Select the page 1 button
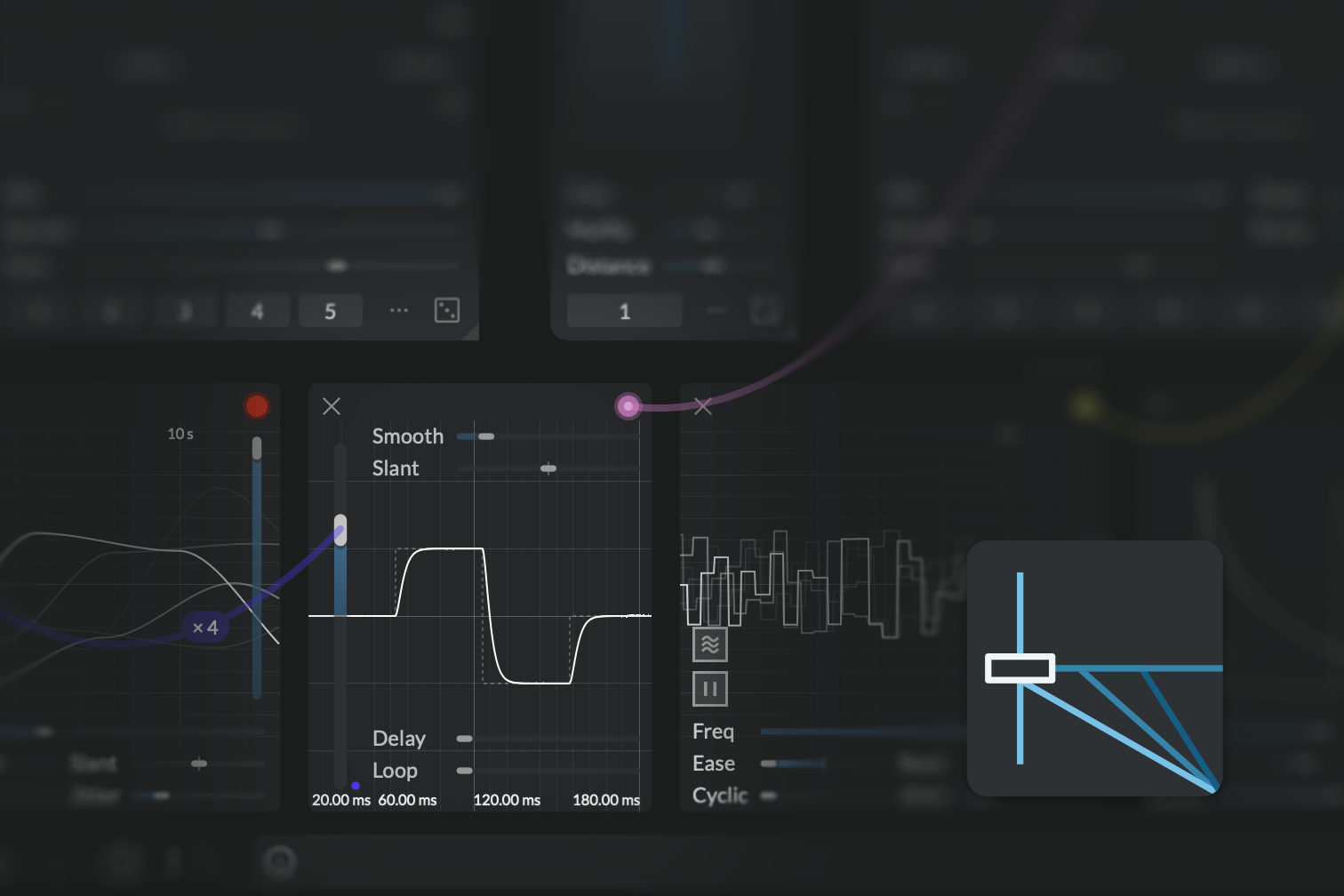This screenshot has height=896, width=1344. pos(624,311)
